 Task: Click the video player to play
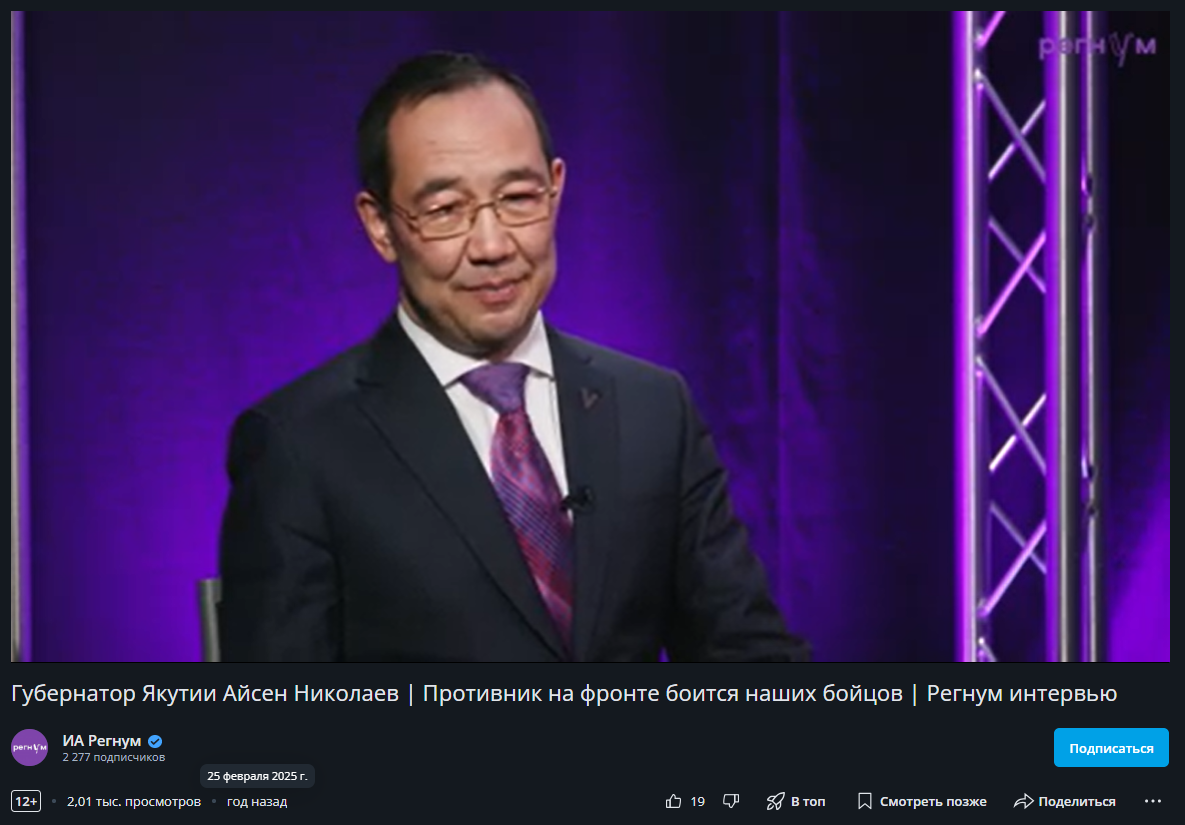pyautogui.click(x=590, y=336)
